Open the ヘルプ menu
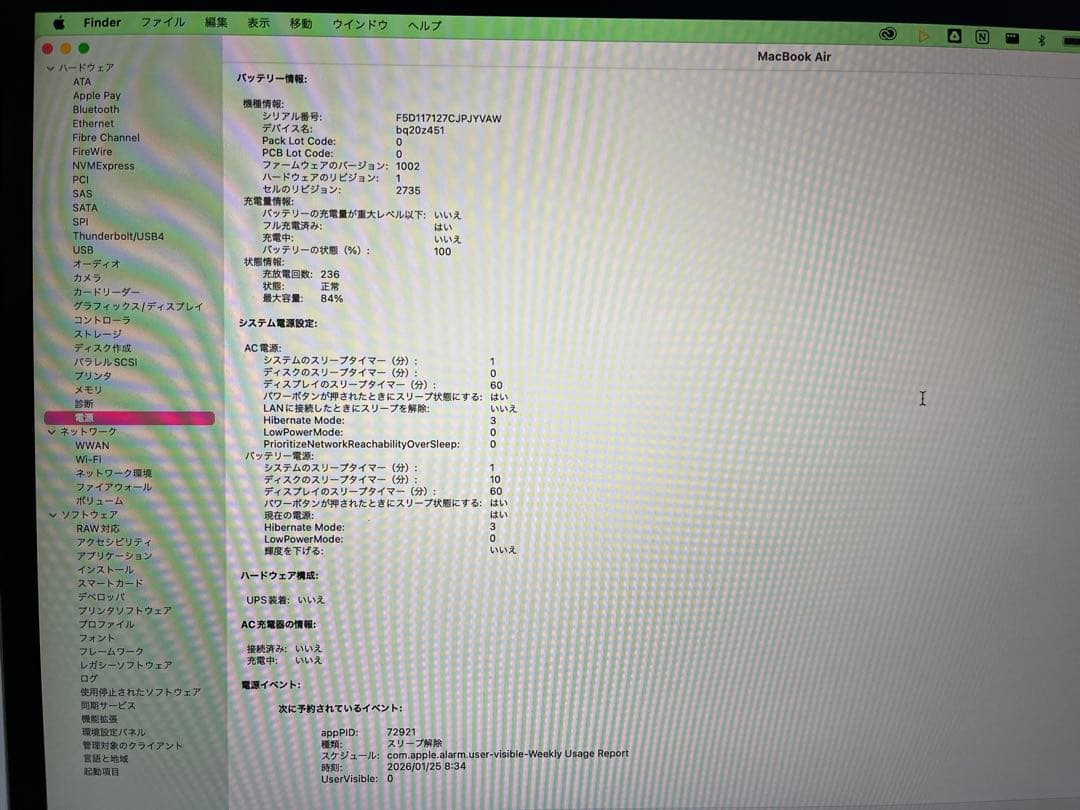Image resolution: width=1080 pixels, height=810 pixels. (x=424, y=25)
